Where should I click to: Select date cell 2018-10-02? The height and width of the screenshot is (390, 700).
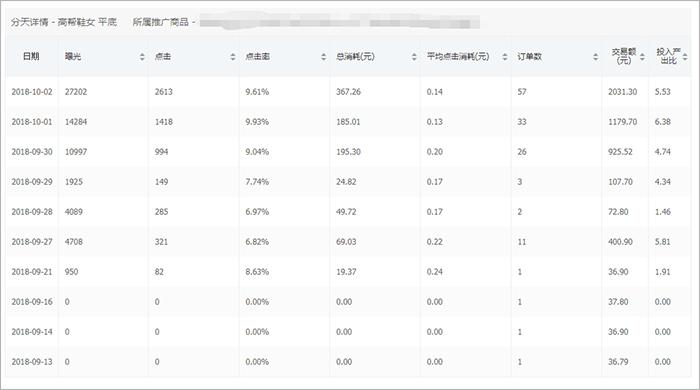(x=32, y=92)
